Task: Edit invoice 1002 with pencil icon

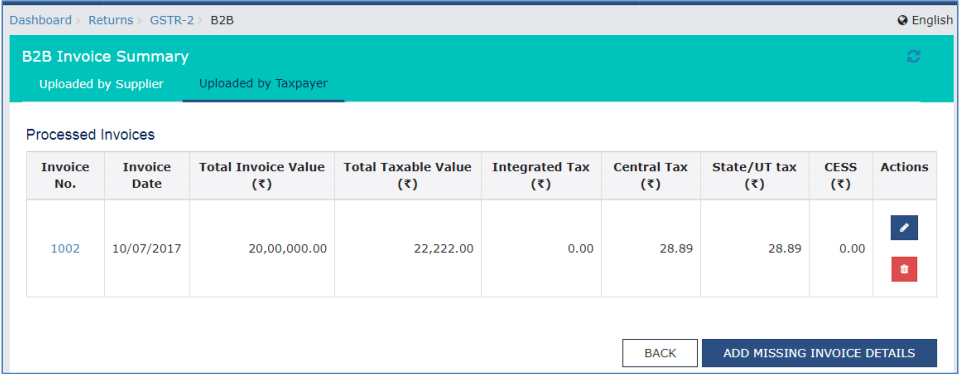Action: coord(904,228)
